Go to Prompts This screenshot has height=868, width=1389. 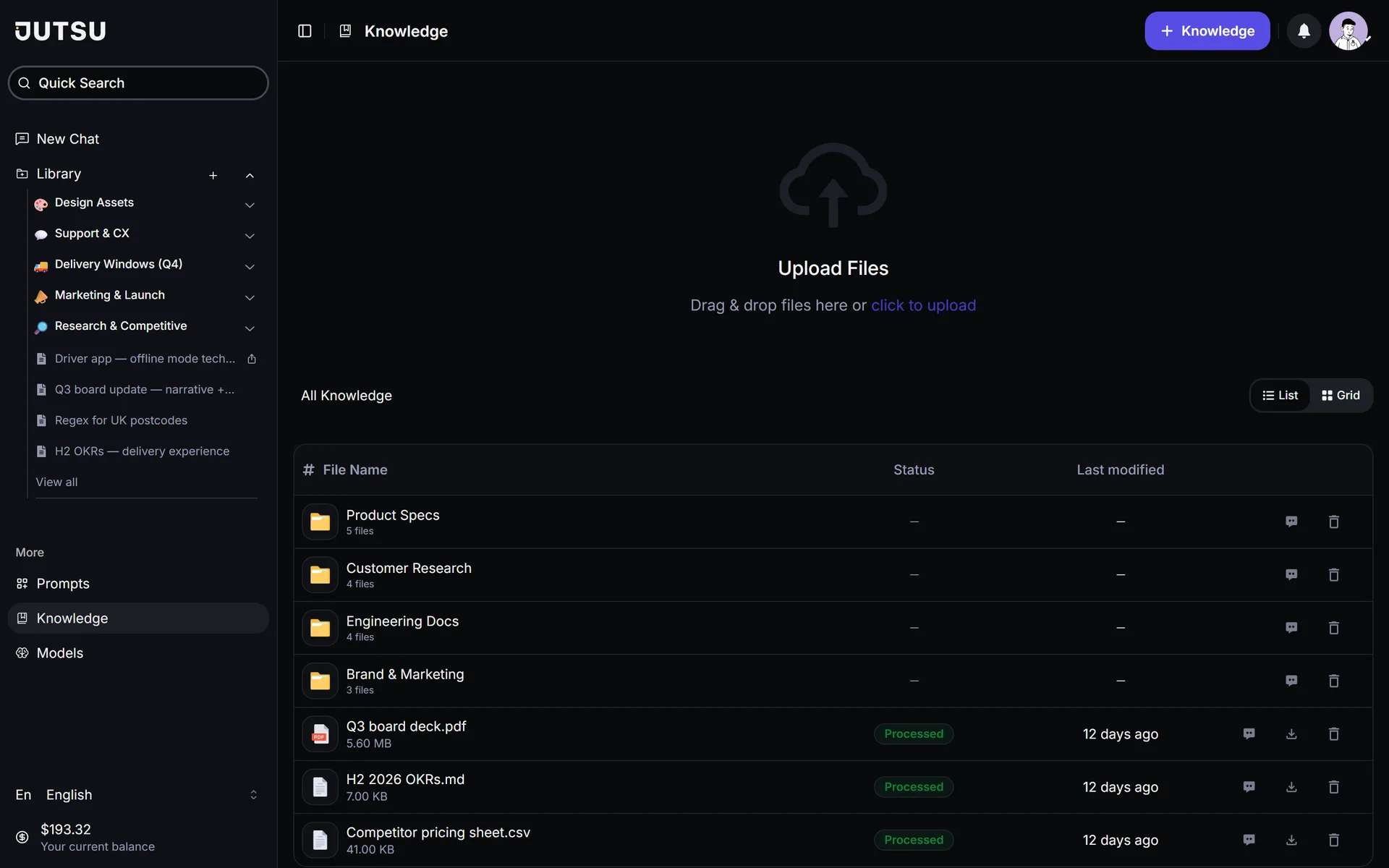click(x=137, y=584)
